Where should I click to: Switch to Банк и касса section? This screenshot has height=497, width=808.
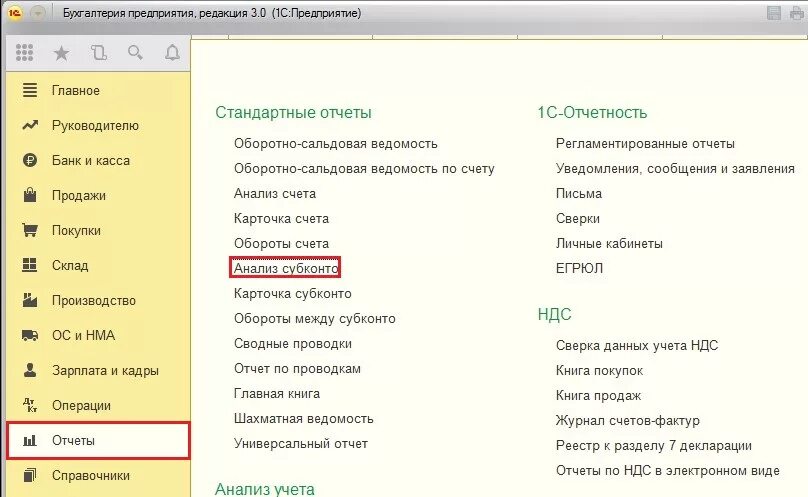pyautogui.click(x=91, y=161)
